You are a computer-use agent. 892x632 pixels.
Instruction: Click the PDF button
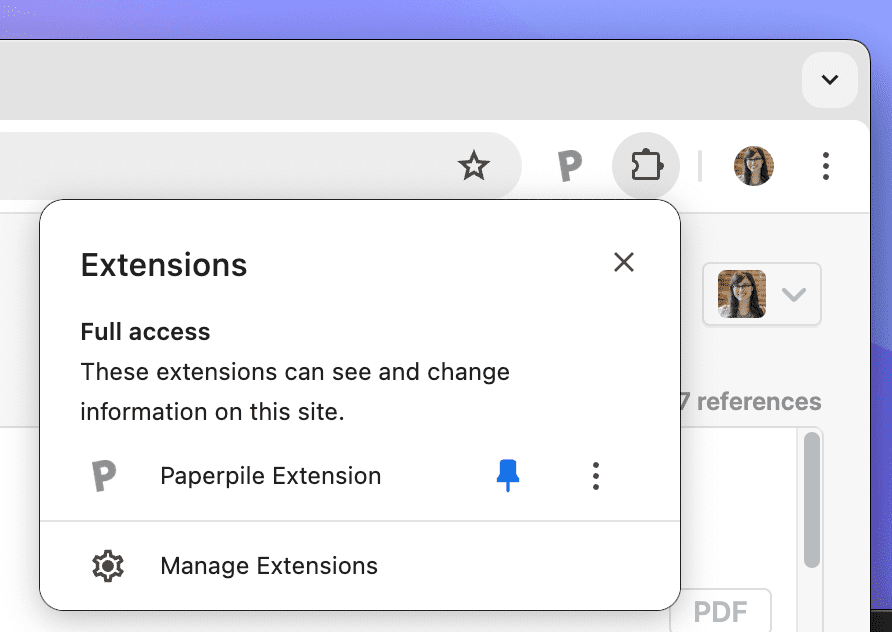[x=734, y=610]
